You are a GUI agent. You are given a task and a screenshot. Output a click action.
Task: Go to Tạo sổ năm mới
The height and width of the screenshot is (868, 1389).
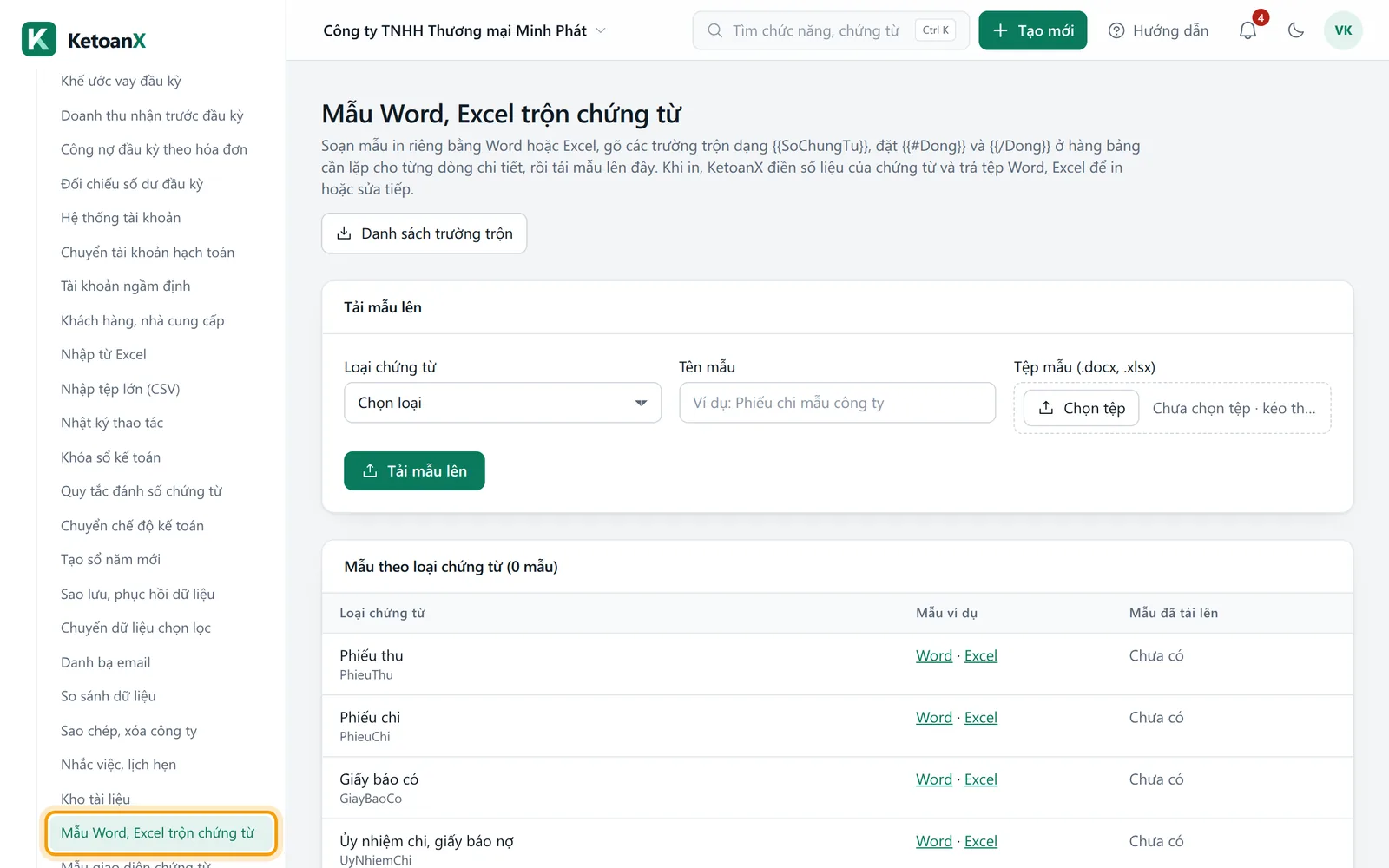tap(110, 559)
